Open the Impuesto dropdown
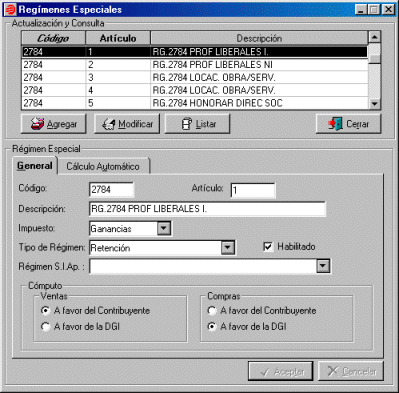The height and width of the screenshot is (393, 399). (164, 229)
